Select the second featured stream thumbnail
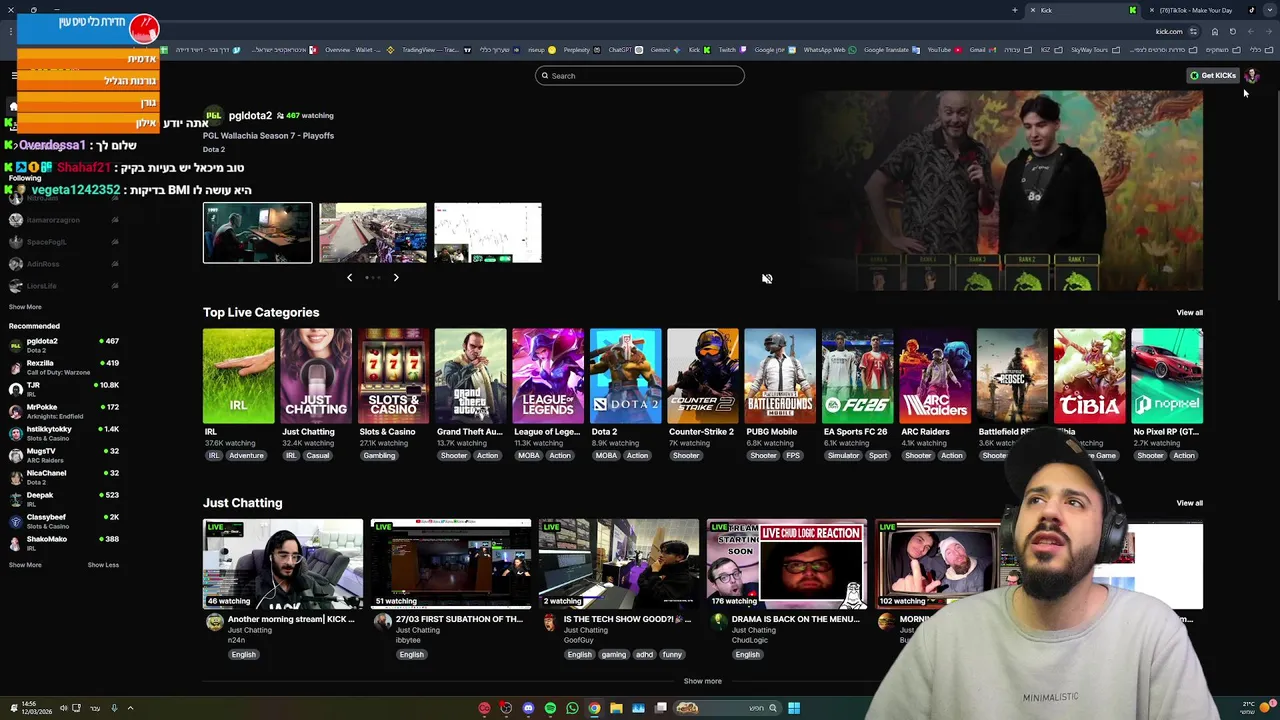The image size is (1280, 720). click(373, 233)
